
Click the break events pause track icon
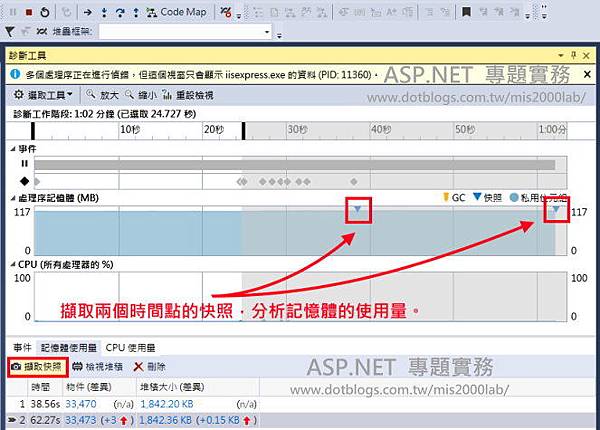(24, 164)
